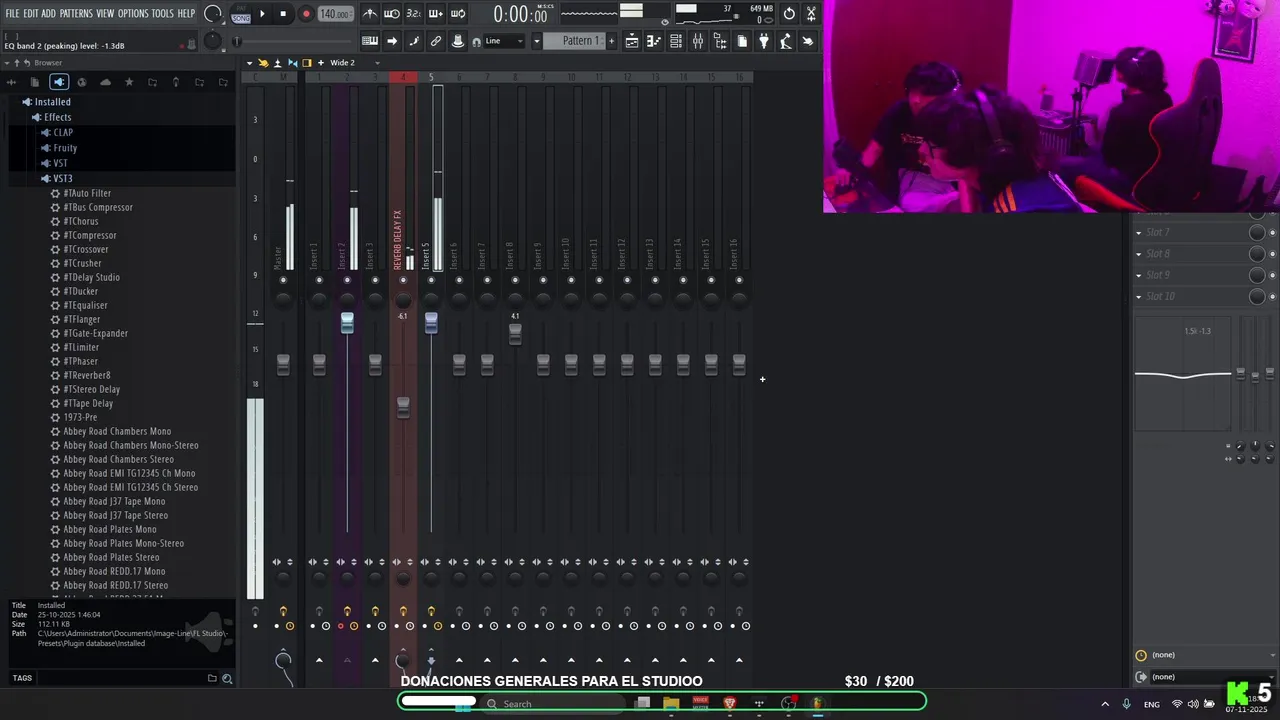Open the PATTERNS menu
1280x720 pixels.
tap(76, 14)
